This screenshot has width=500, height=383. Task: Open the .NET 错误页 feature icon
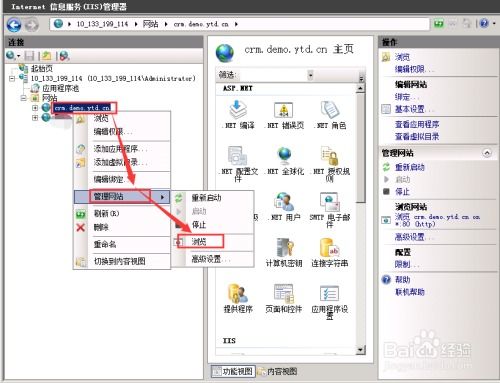point(284,110)
